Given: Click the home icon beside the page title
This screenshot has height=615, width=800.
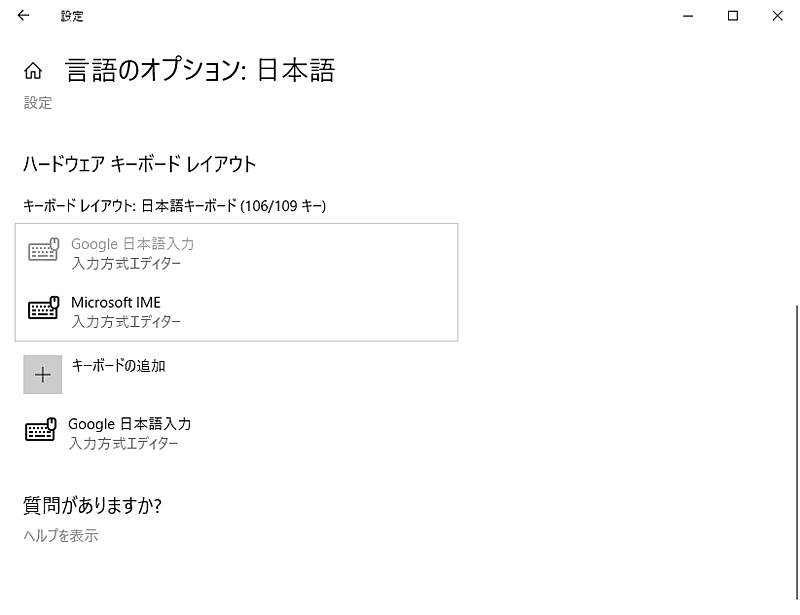Looking at the screenshot, I should [34, 70].
